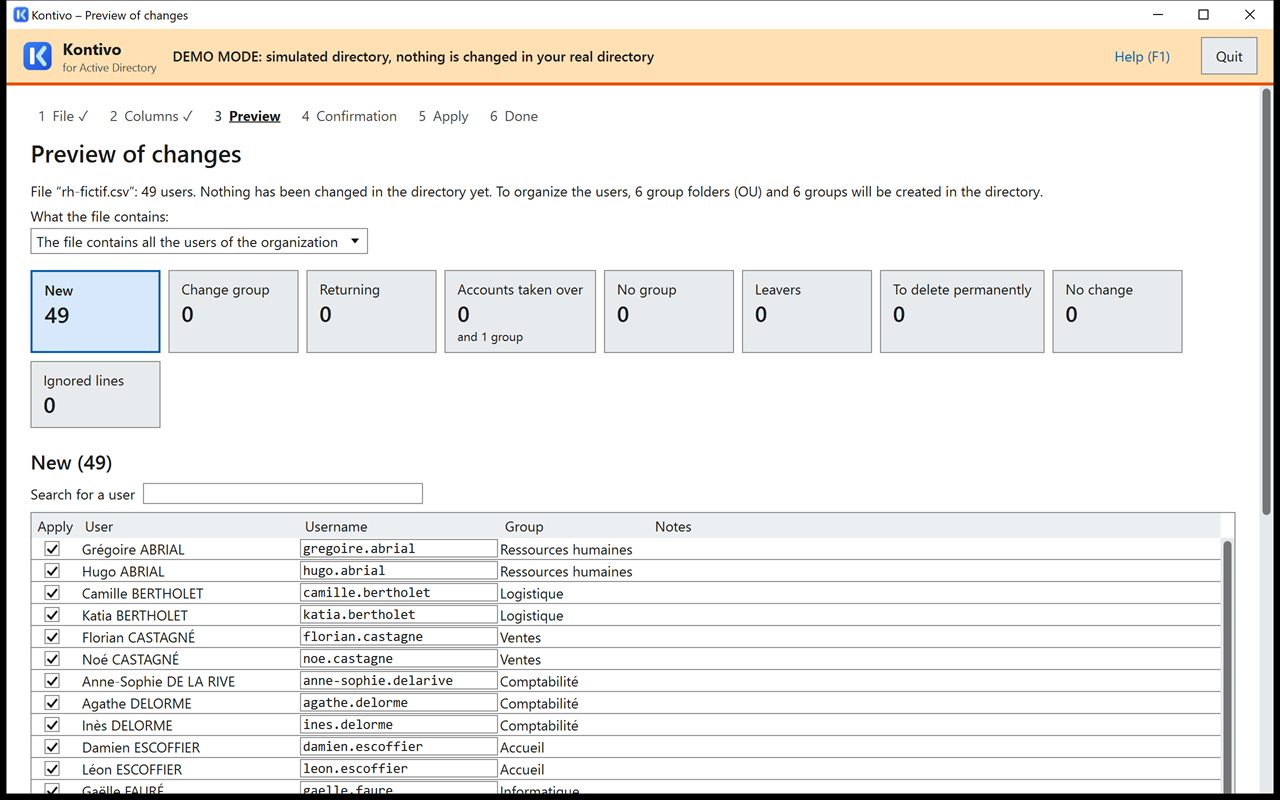Viewport: 1280px width, 800px height.
Task: Click the Search for a user field
Action: coord(283,493)
